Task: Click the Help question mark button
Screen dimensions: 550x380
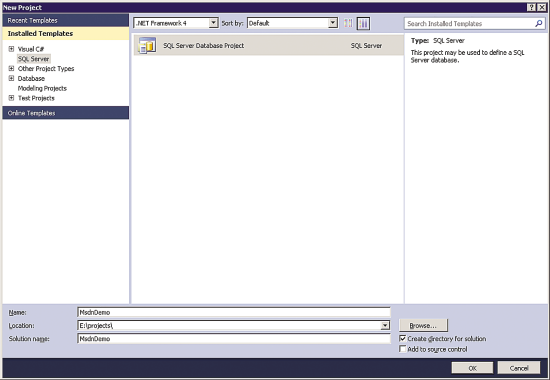Action: click(x=531, y=7)
